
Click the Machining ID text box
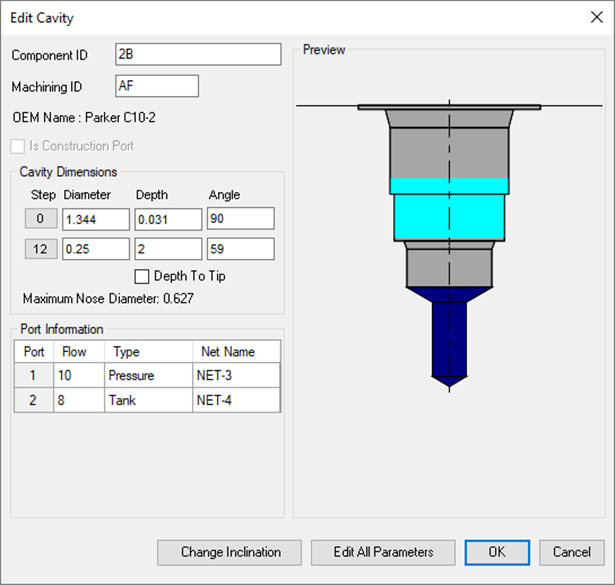click(157, 86)
